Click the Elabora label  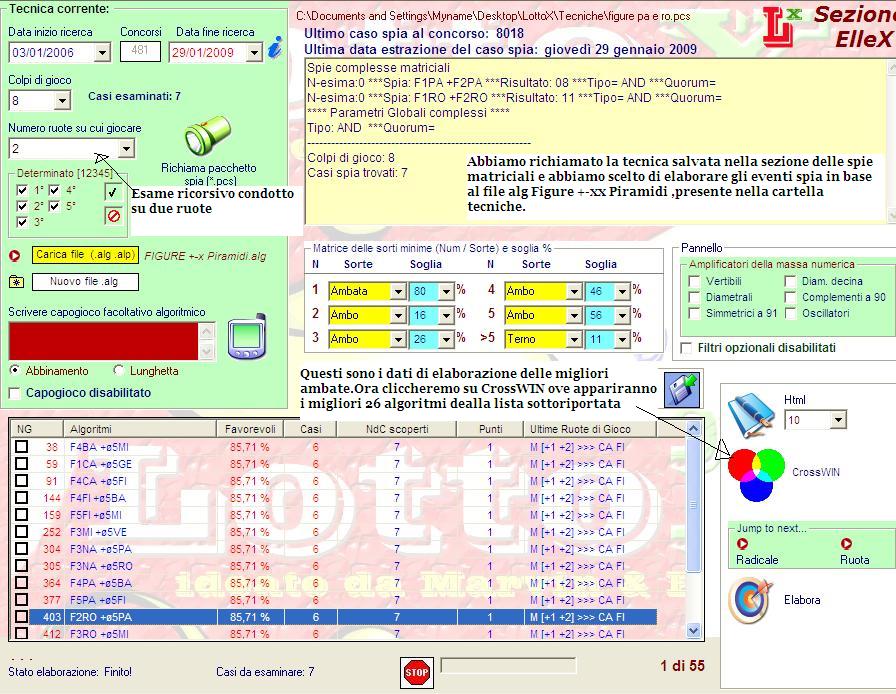(x=802, y=600)
